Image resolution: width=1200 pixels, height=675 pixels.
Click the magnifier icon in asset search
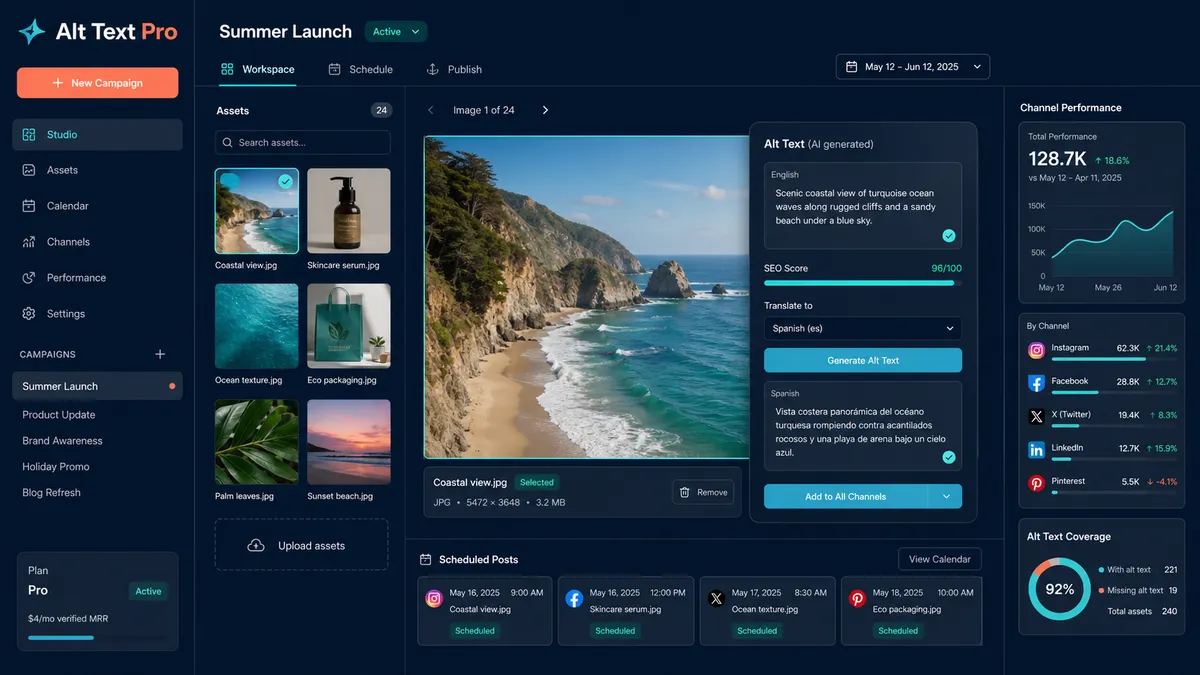point(228,143)
